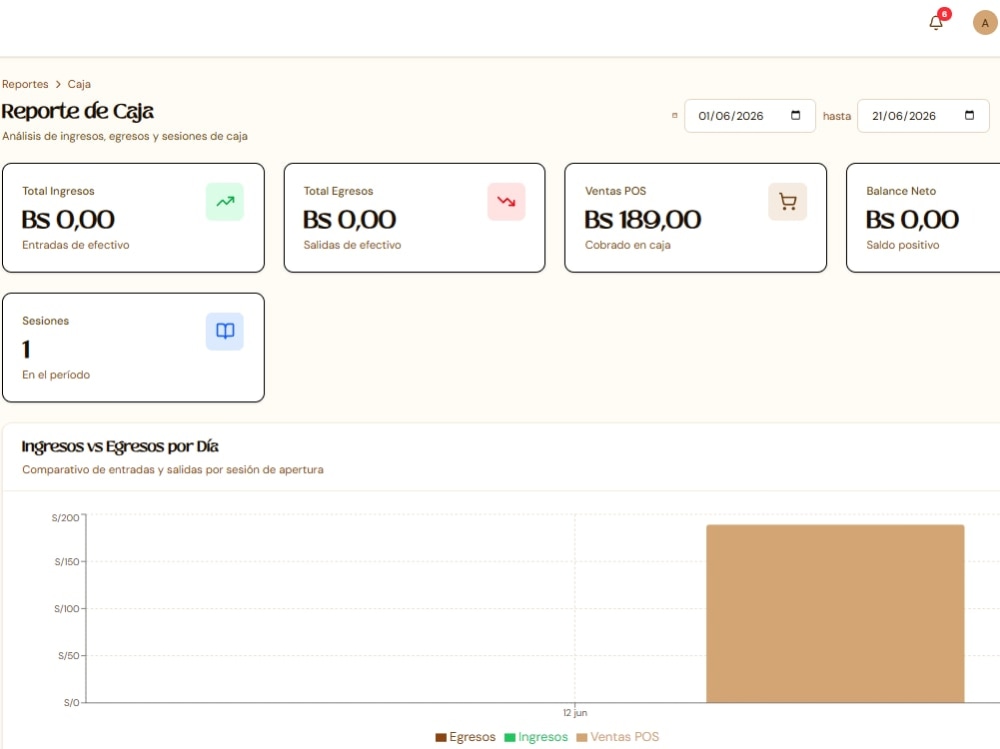Click the breadcrumb chevron after Reportes
This screenshot has height=749, width=1000.
(x=58, y=84)
